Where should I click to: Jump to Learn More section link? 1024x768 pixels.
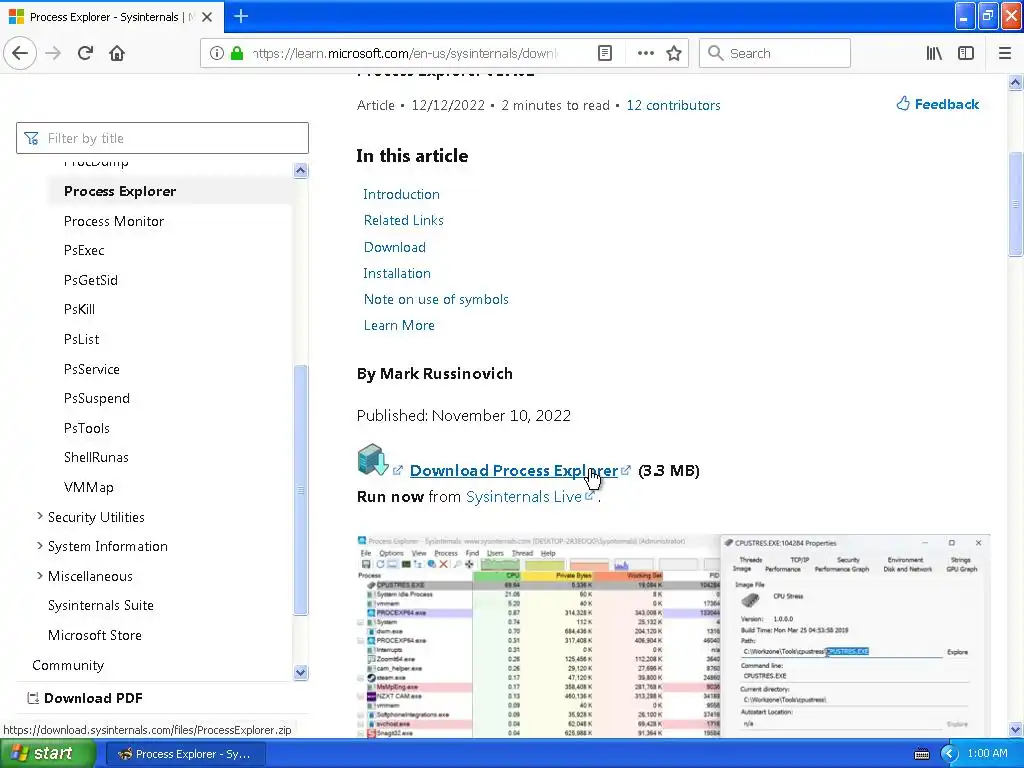pos(399,326)
